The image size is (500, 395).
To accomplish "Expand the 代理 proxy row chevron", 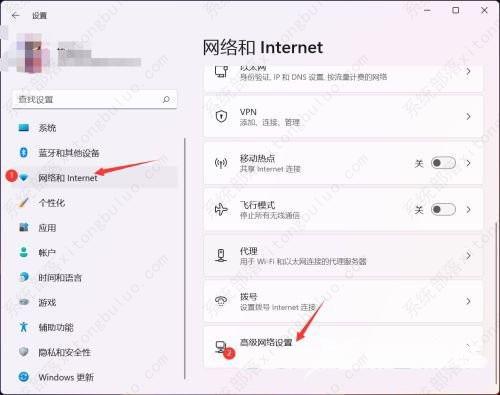I will (468, 256).
